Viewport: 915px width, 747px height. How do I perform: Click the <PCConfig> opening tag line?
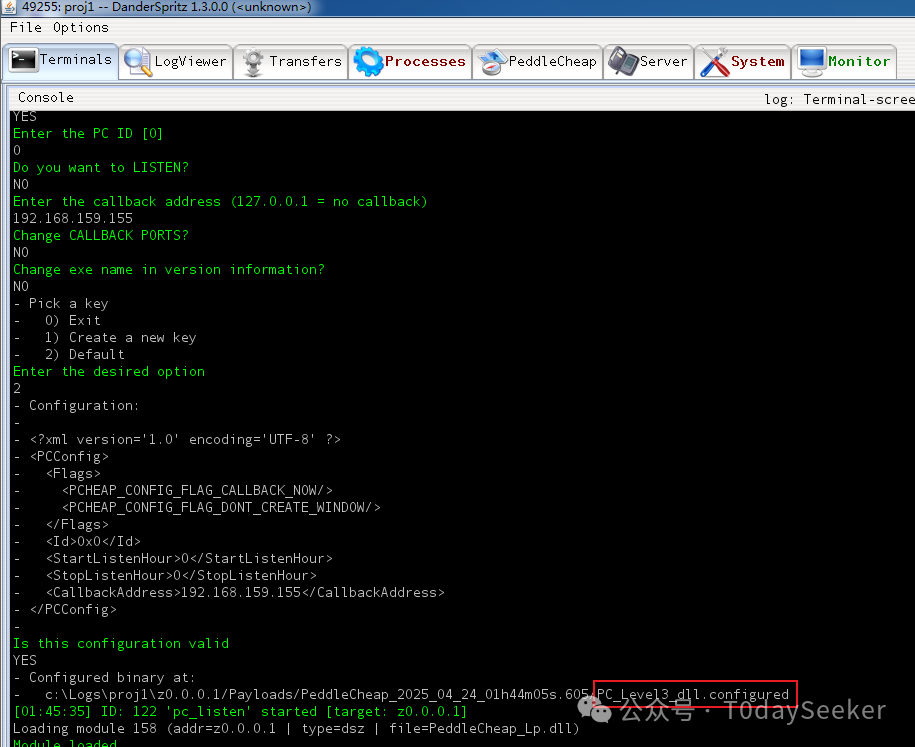tap(69, 456)
